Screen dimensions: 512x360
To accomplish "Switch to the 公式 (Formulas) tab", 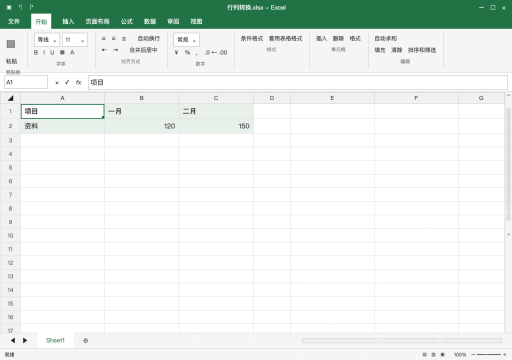I will [127, 22].
